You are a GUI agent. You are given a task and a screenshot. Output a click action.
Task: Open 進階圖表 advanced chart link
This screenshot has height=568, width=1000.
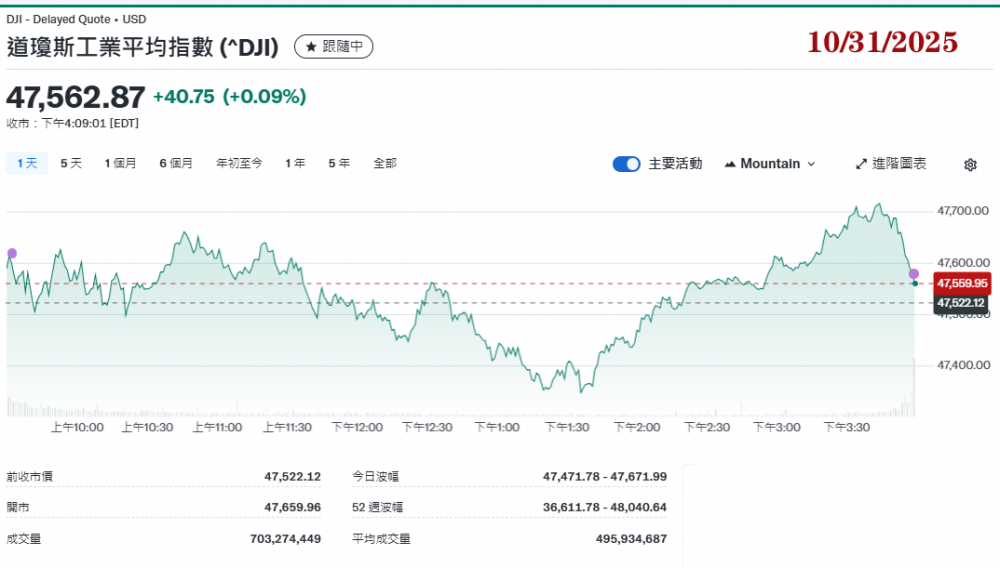pos(899,164)
